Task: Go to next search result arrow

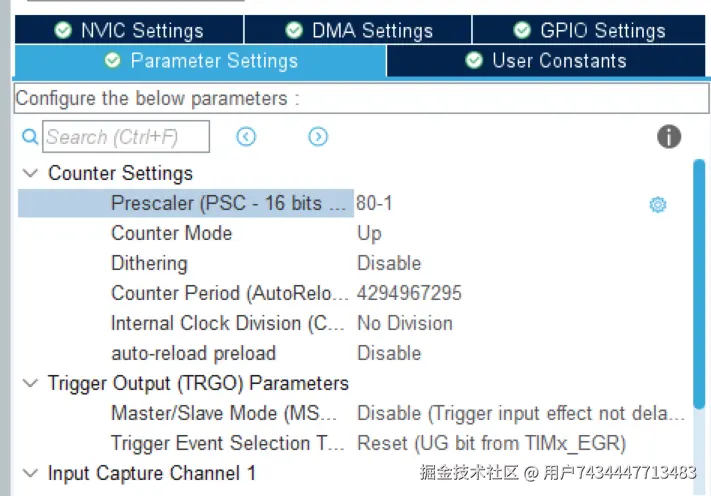Action: 318,137
